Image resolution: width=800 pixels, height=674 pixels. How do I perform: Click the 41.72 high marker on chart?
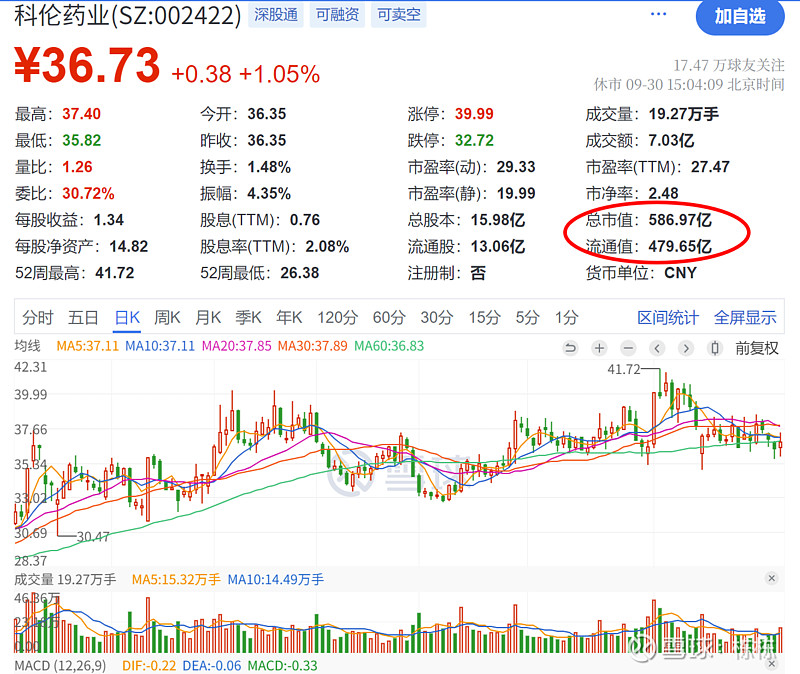[x=623, y=369]
